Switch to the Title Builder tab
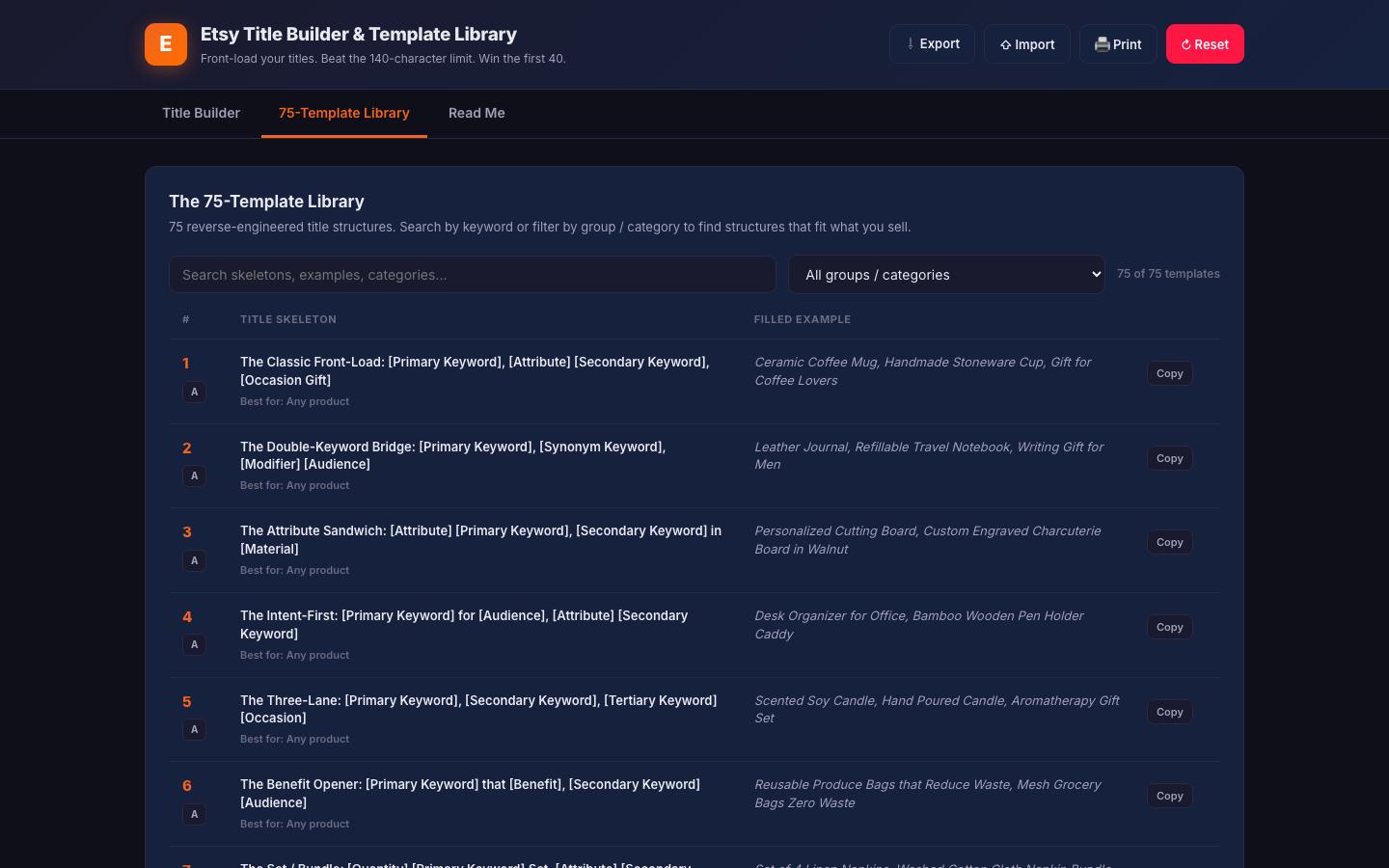The height and width of the screenshot is (868, 1389). click(x=201, y=113)
